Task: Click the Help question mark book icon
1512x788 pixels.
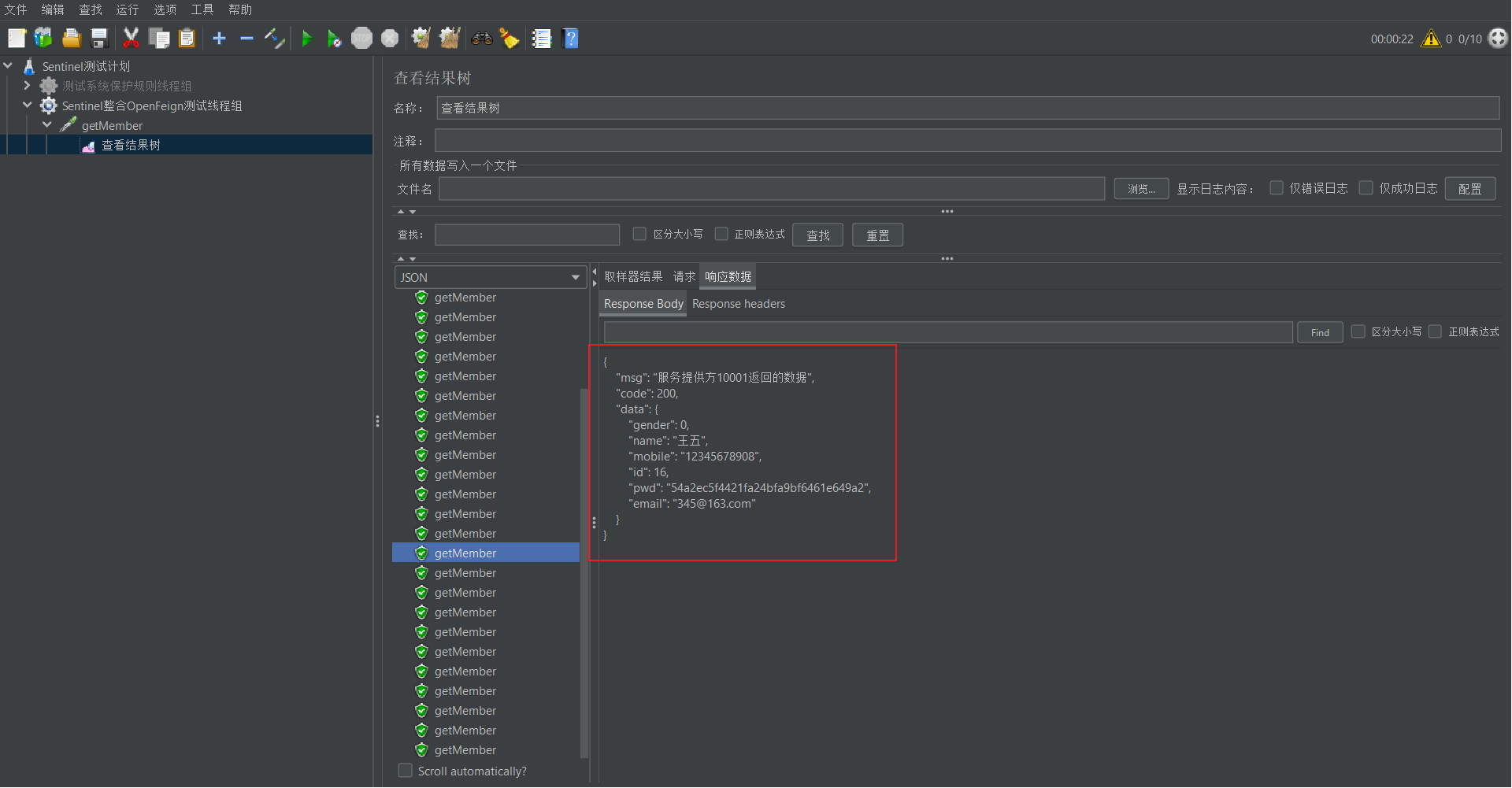Action: (x=571, y=38)
